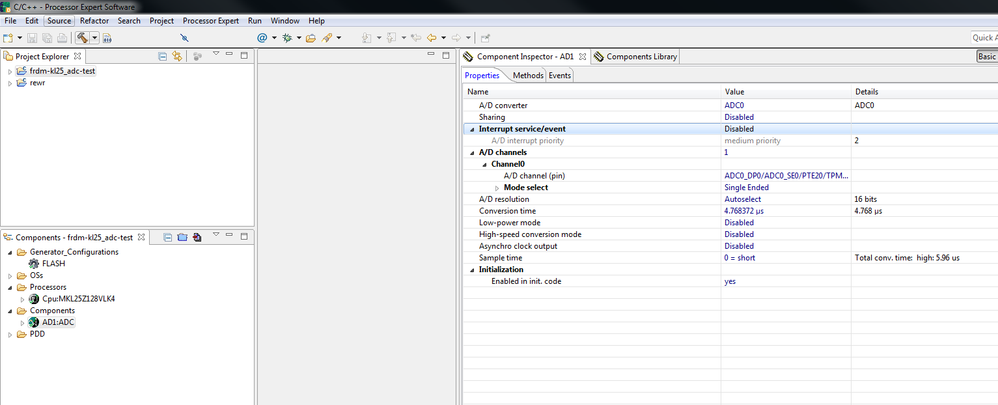Click the New wizard toolbar icon
The width and height of the screenshot is (998, 405).
click(8, 38)
